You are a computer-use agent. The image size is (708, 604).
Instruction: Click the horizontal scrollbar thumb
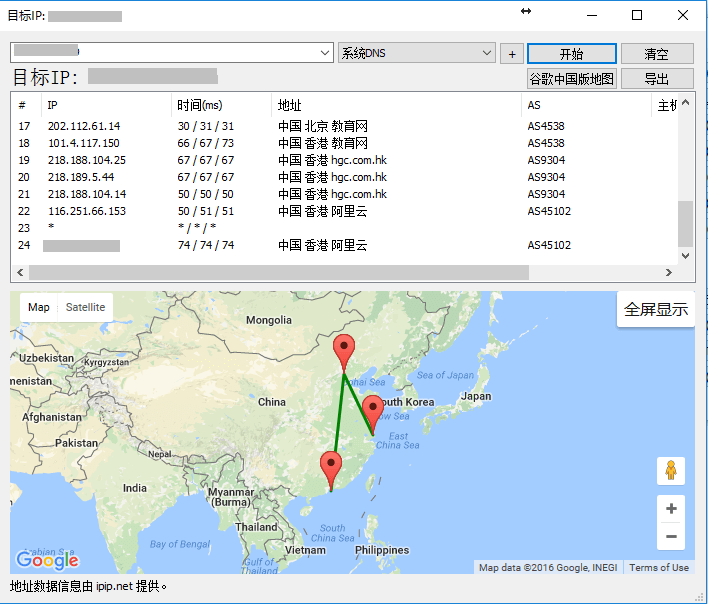(x=279, y=273)
